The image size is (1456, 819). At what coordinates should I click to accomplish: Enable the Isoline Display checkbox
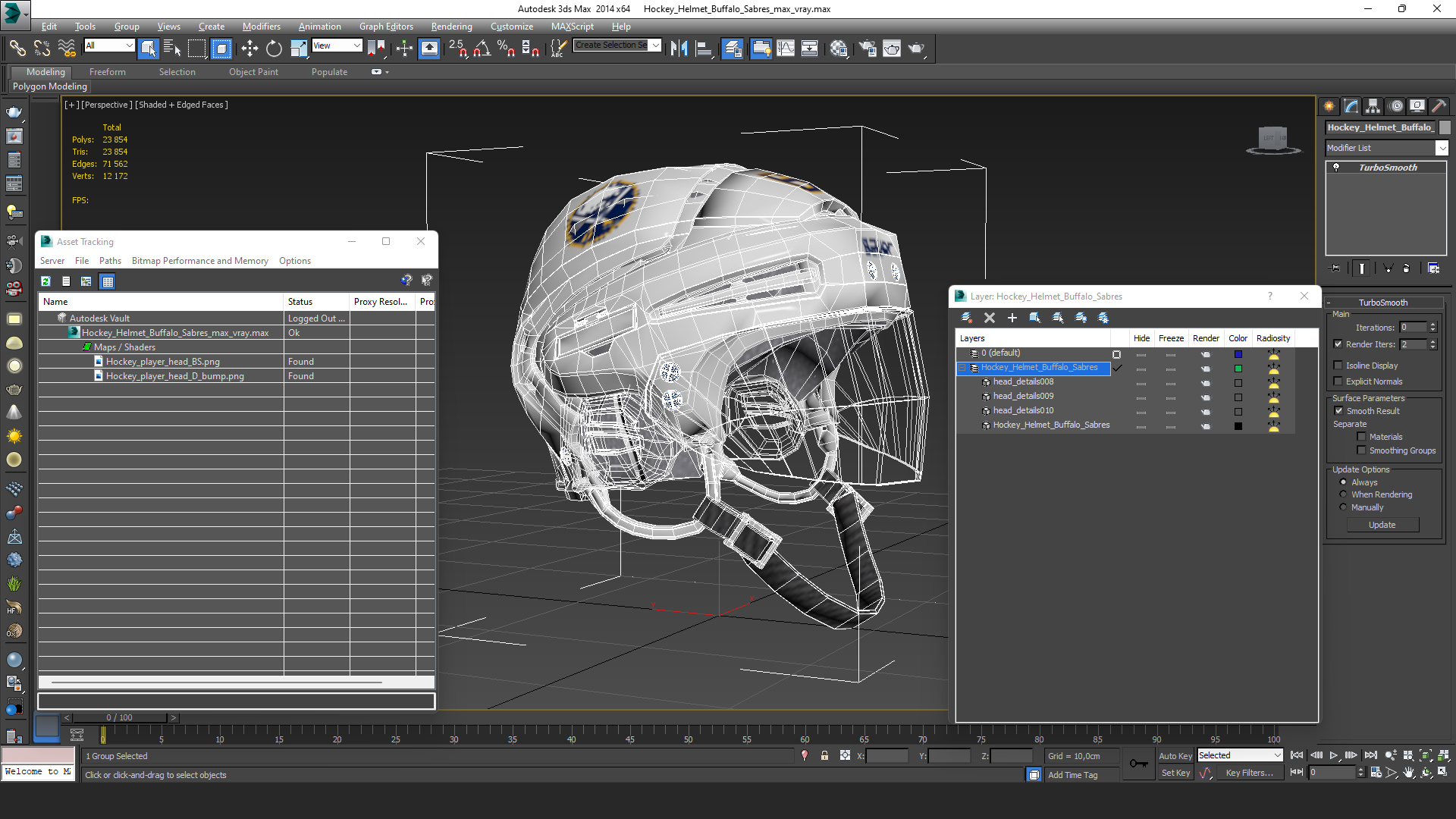point(1338,365)
